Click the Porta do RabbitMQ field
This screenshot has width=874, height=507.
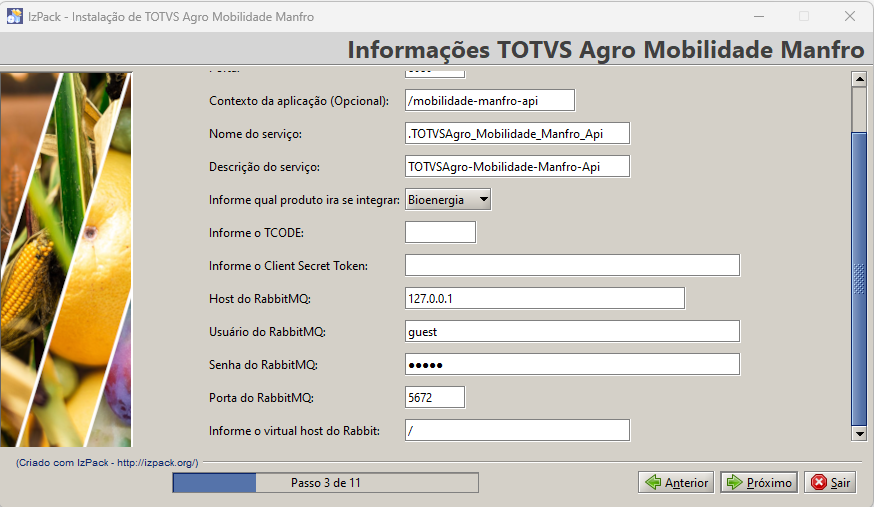pyautogui.click(x=435, y=397)
